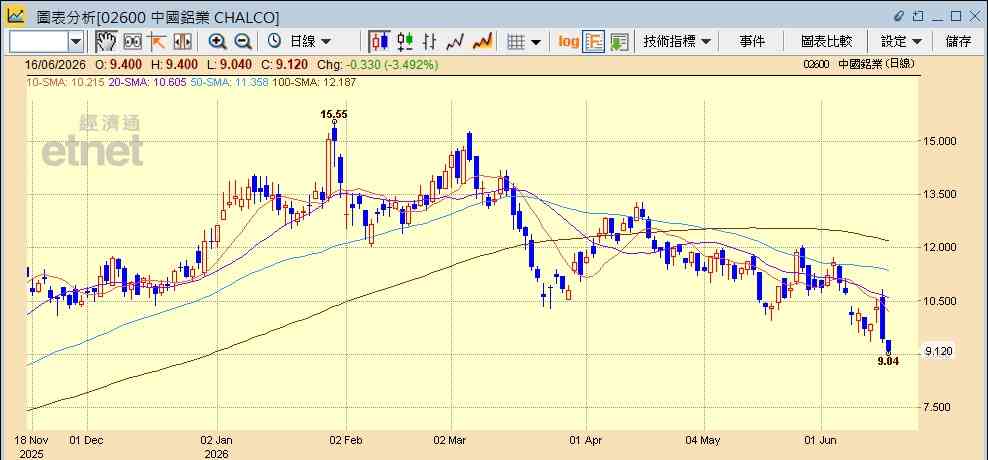Click the chart analysis app icon in title bar
Screen dimensions: 988x460
click(x=16, y=16)
